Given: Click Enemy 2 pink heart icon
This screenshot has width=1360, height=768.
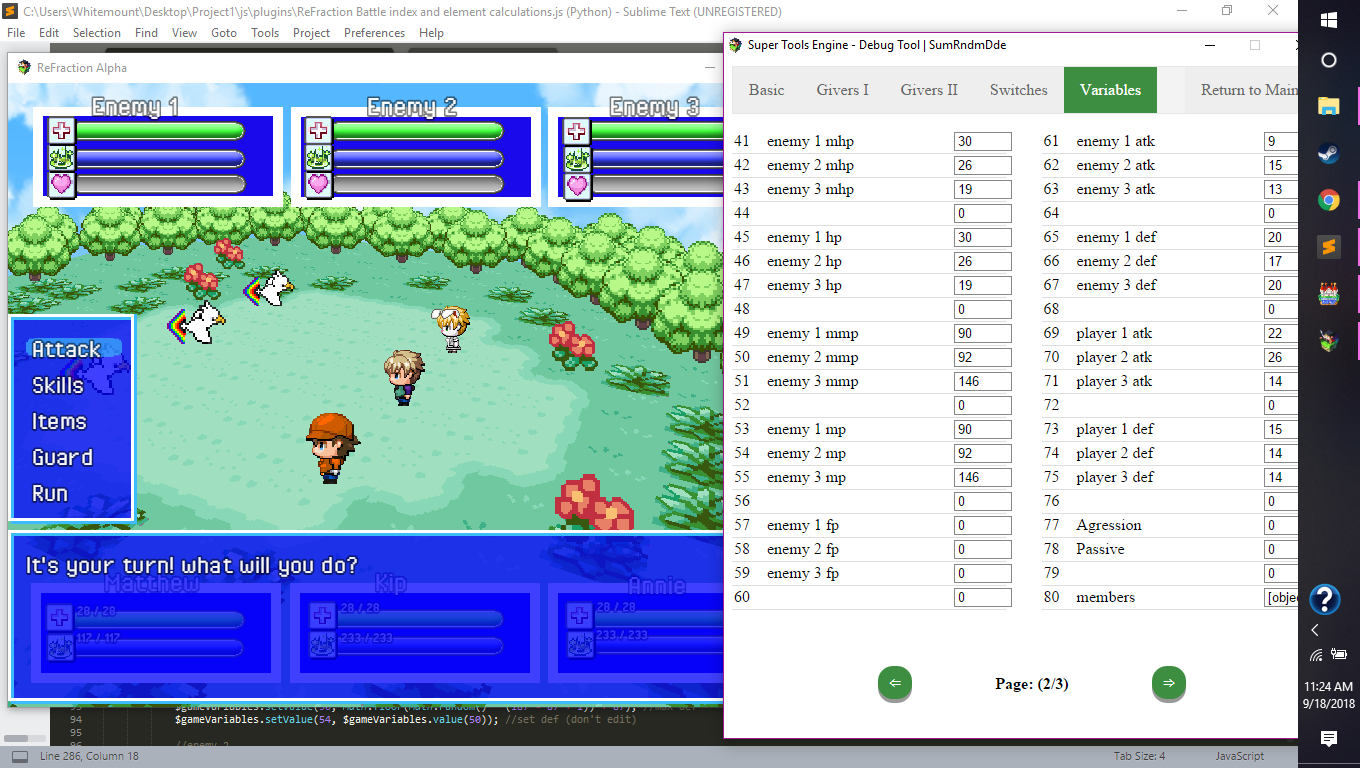Looking at the screenshot, I should click(x=318, y=184).
